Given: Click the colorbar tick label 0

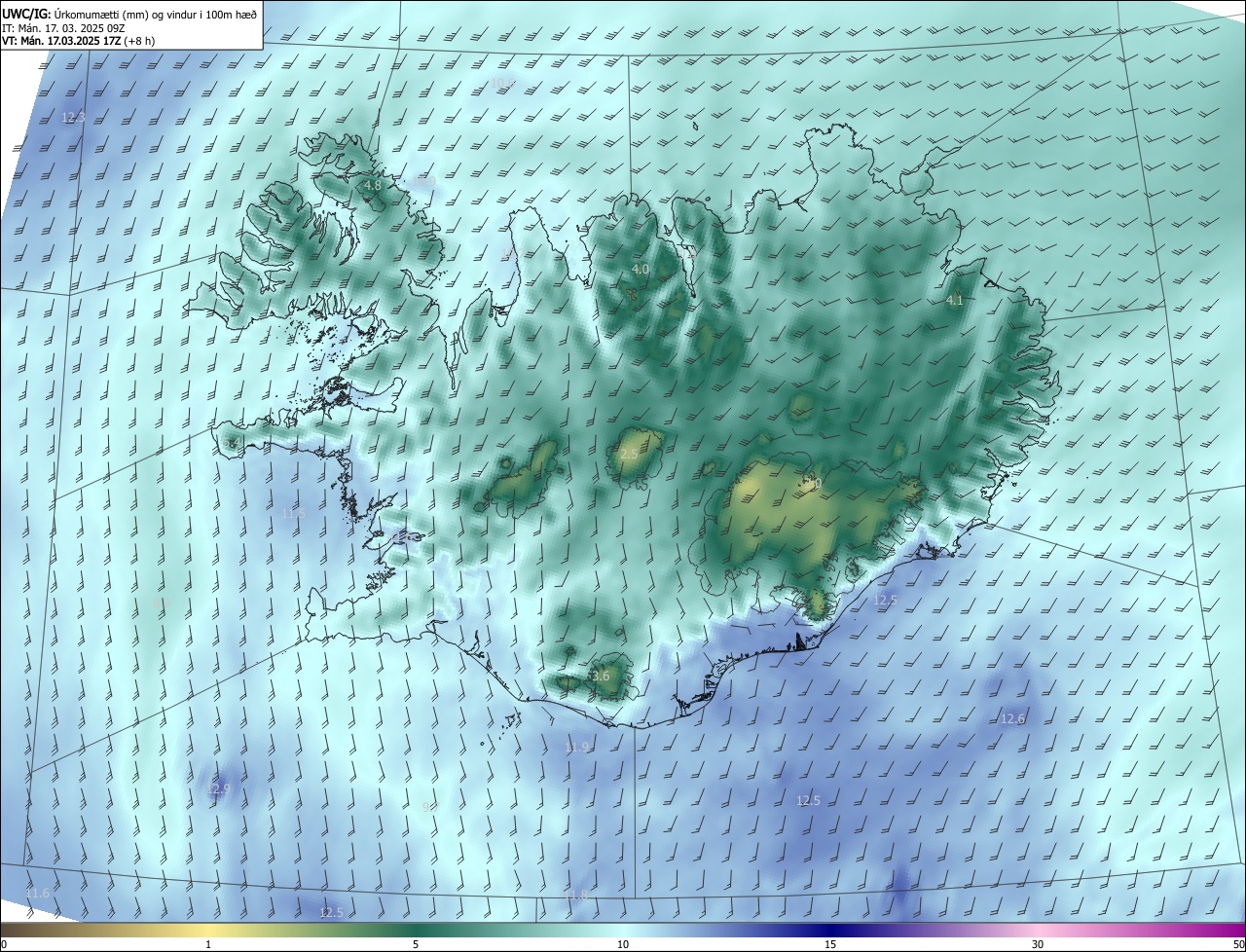Looking at the screenshot, I should point(4,945).
